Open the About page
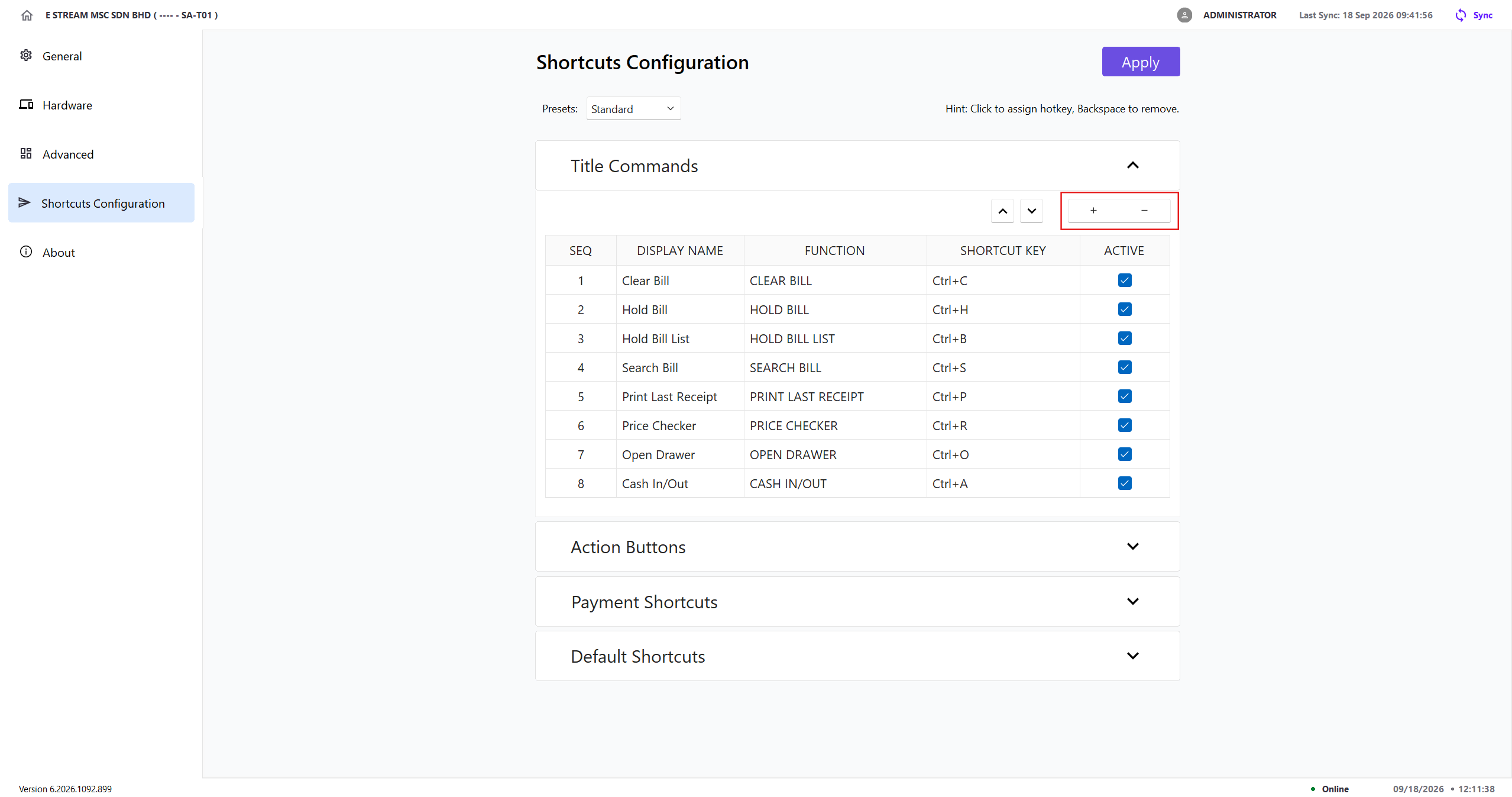This screenshot has width=1512, height=797. [101, 252]
